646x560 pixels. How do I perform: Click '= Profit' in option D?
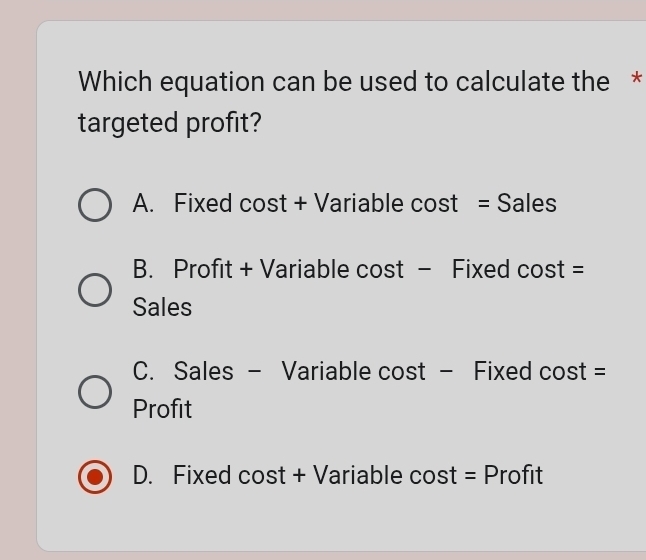504,476
